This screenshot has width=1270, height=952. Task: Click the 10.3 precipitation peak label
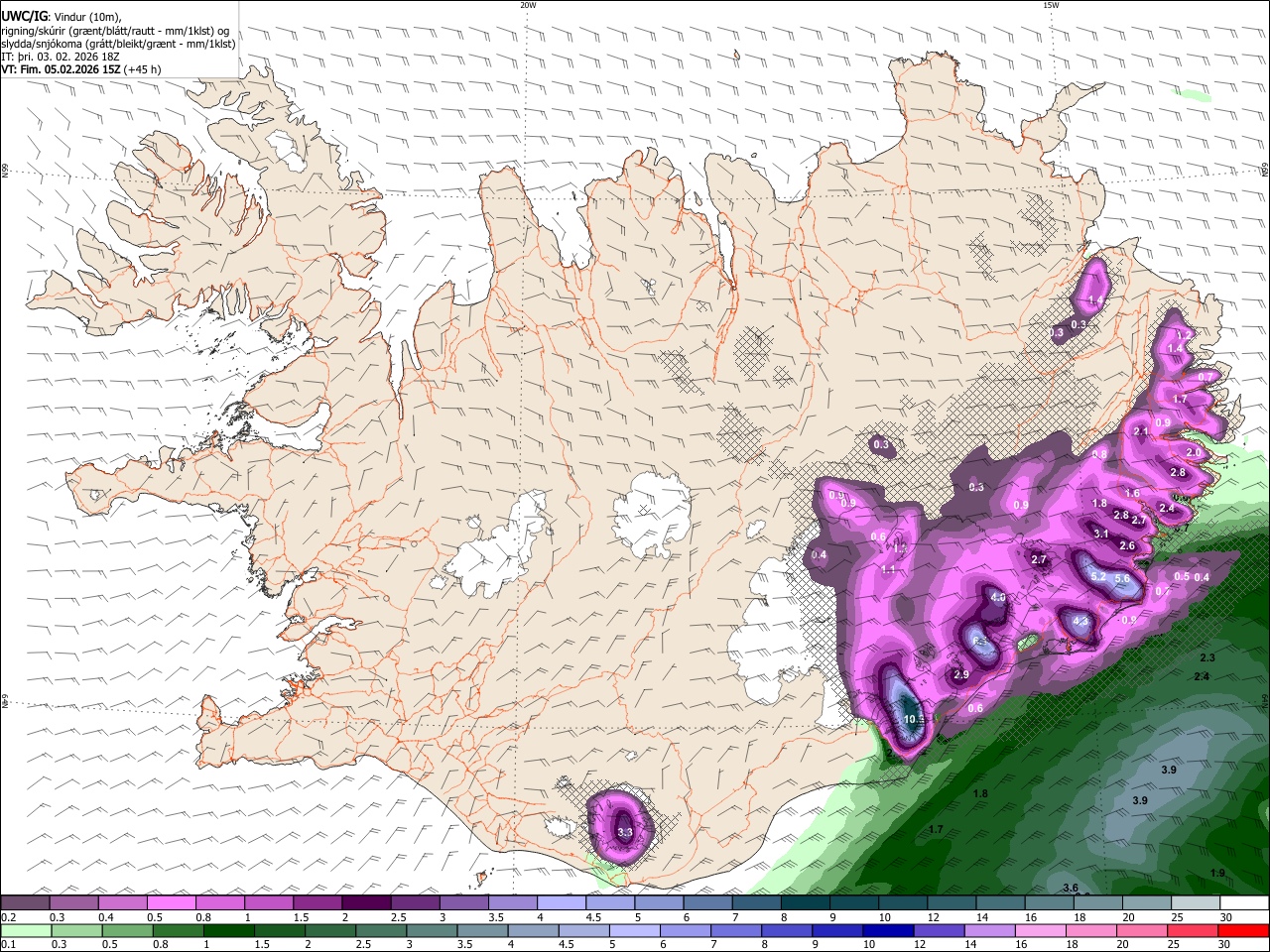click(914, 720)
